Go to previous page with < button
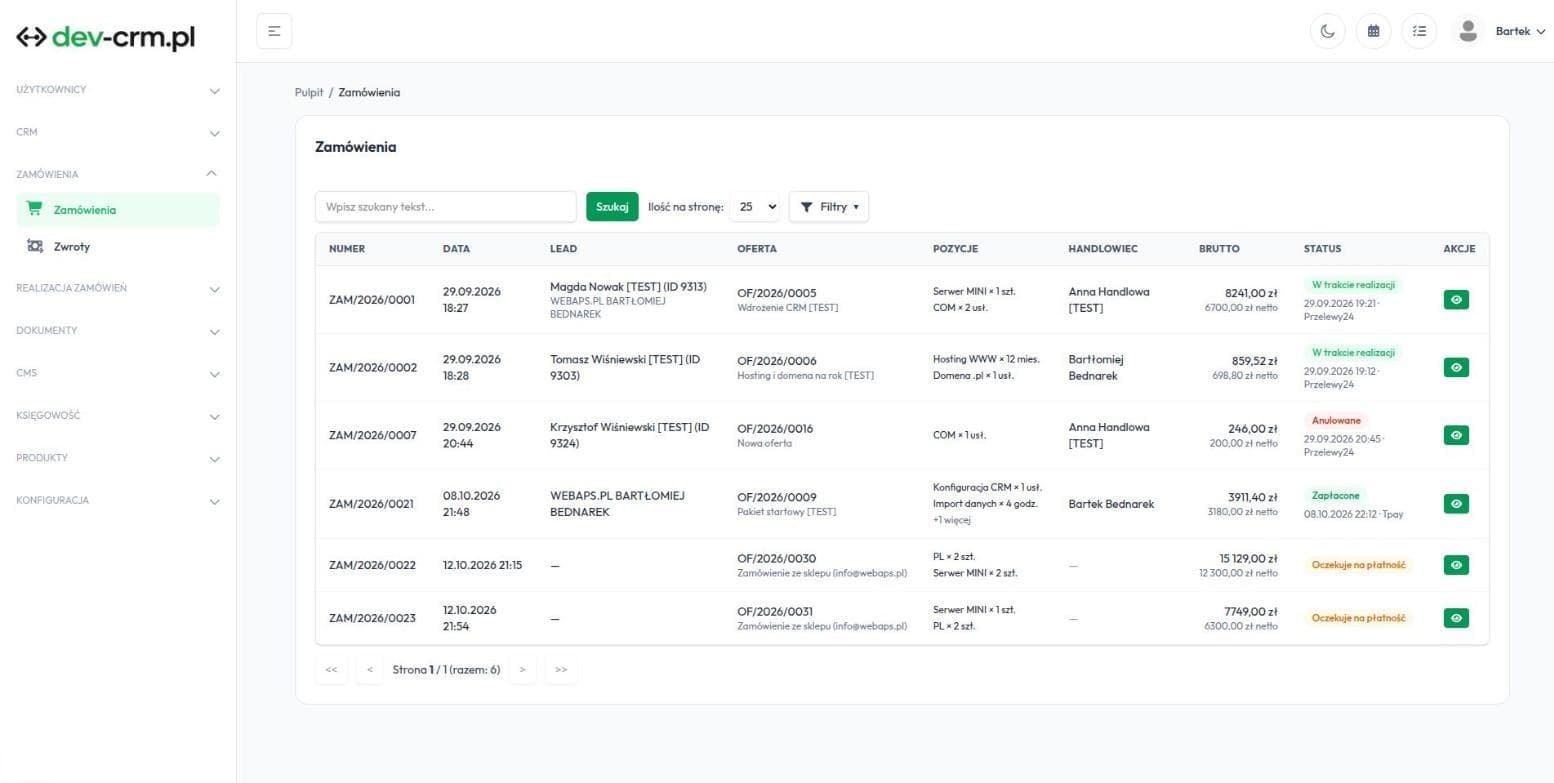 point(370,670)
